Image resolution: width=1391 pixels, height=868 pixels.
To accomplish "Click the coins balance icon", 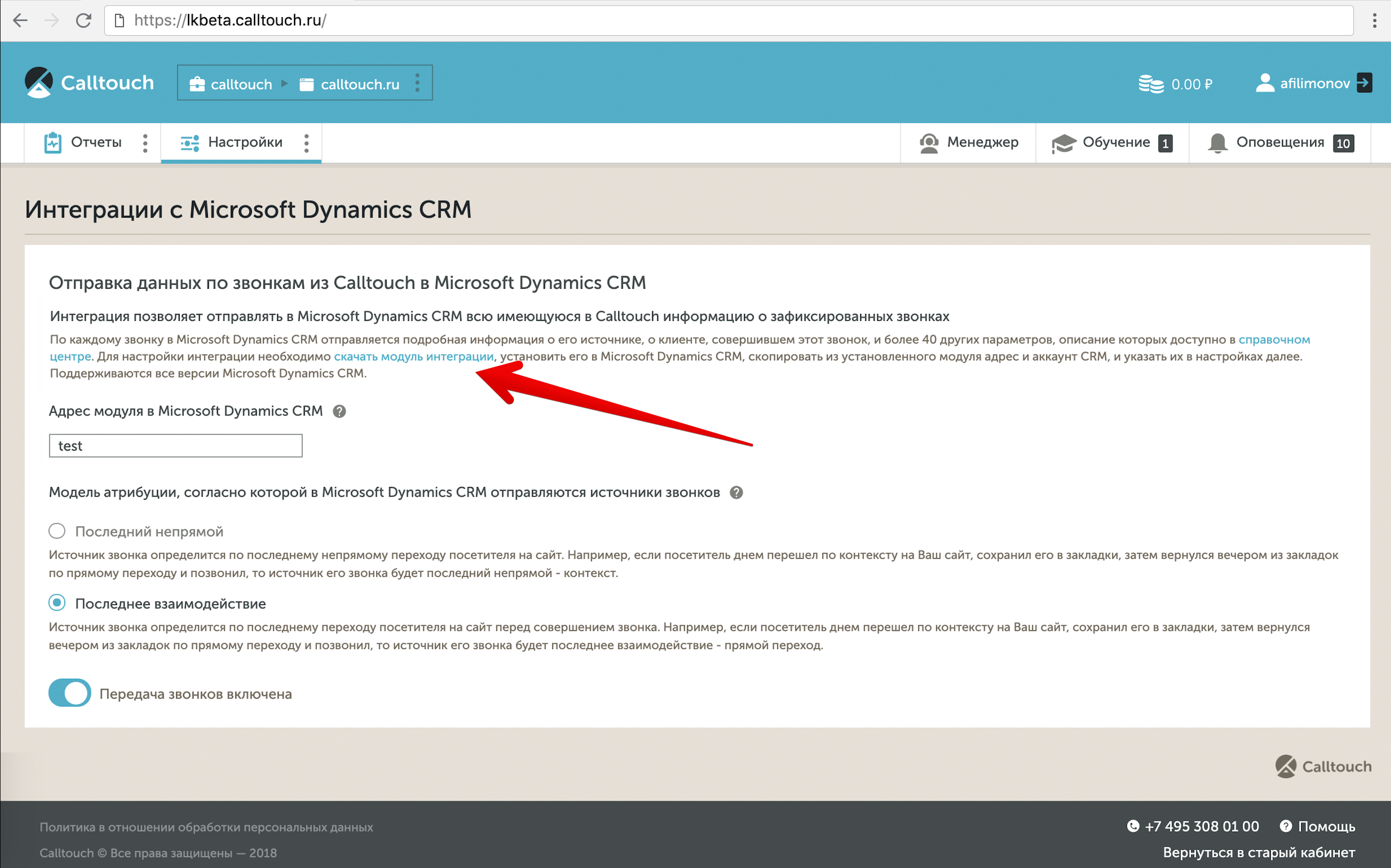I will click(x=1150, y=84).
